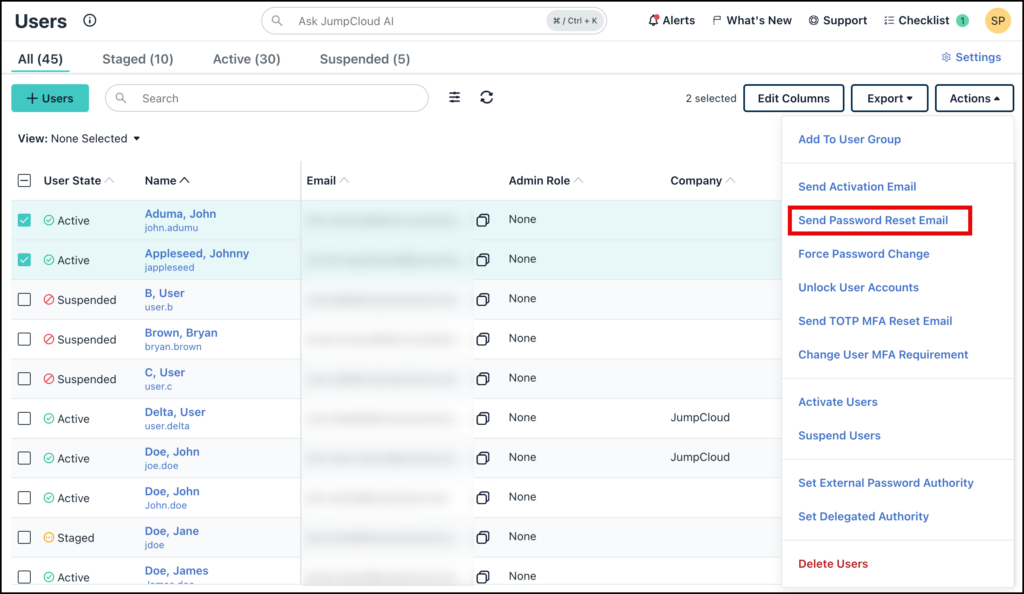Choose Send Password Reset Email action
This screenshot has width=1024, height=594.
[x=879, y=219]
